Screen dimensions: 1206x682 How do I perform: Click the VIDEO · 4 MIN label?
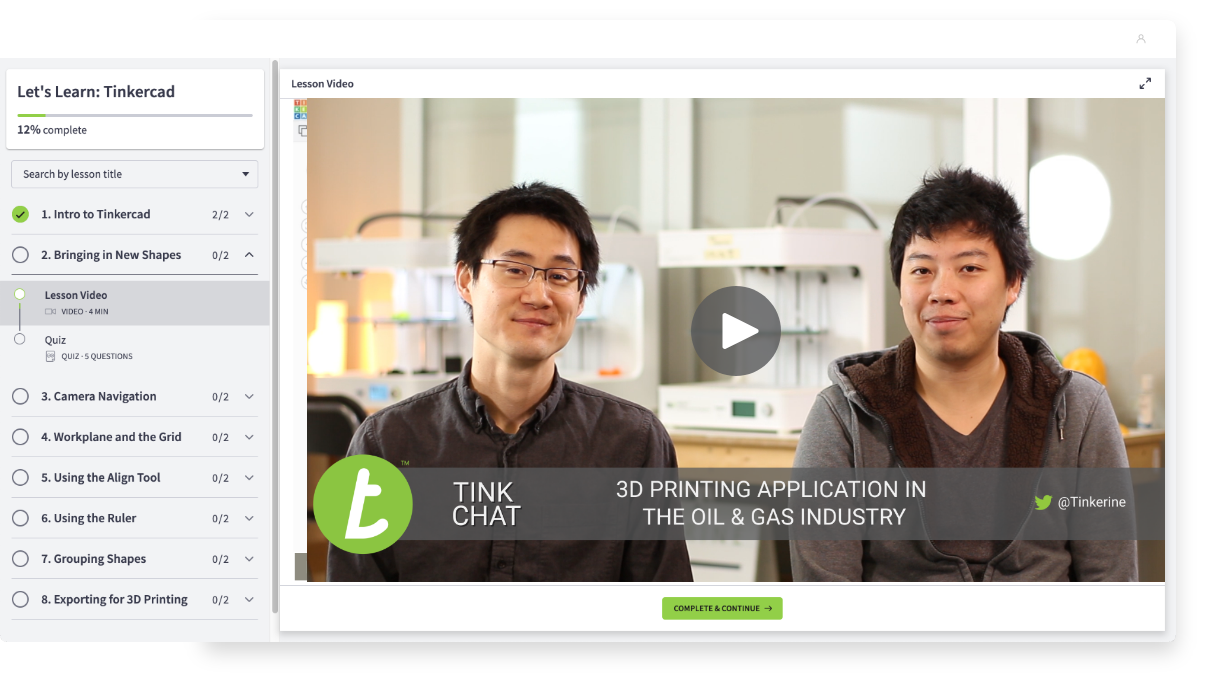85,312
